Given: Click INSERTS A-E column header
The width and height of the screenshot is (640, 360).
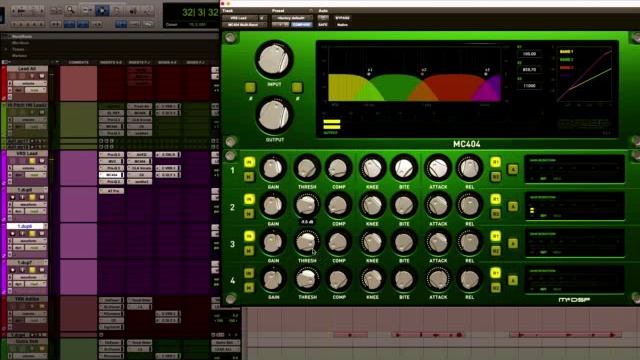Looking at the screenshot, I should pos(111,62).
